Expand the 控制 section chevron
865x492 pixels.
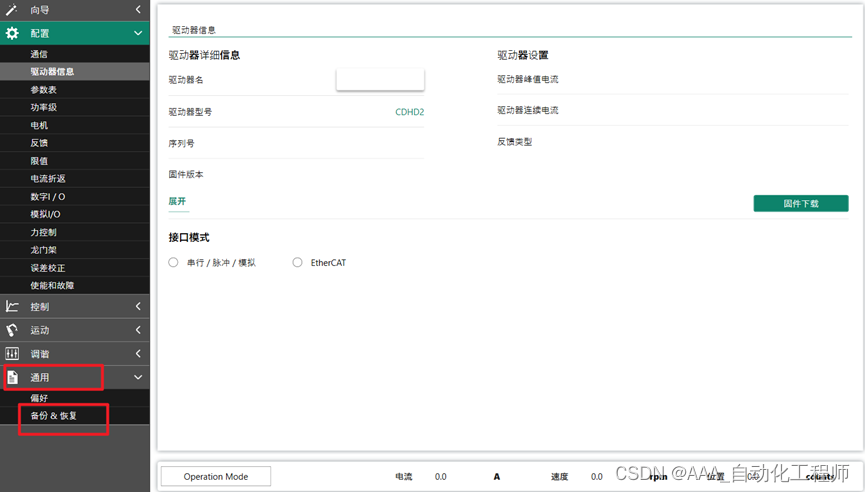(x=138, y=306)
